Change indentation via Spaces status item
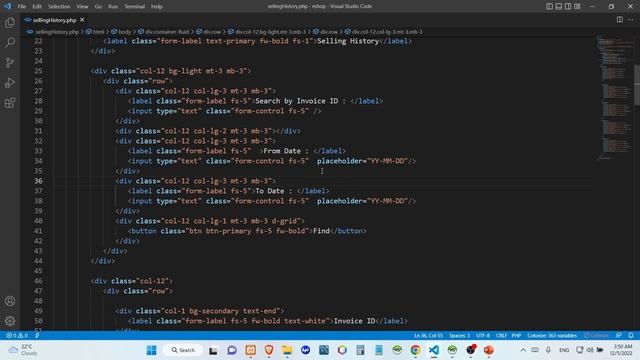 460,336
